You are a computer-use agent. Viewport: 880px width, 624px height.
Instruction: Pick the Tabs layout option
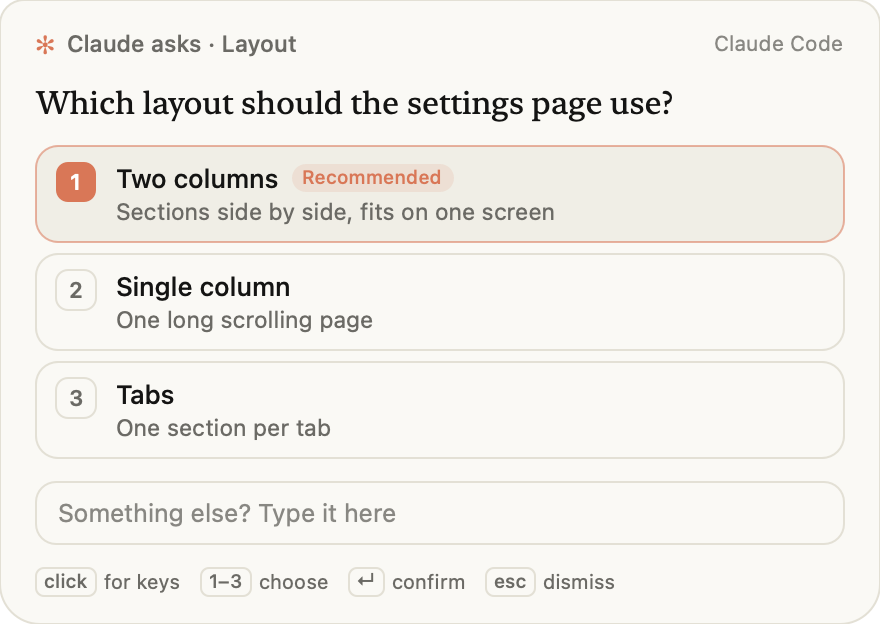[x=440, y=410]
